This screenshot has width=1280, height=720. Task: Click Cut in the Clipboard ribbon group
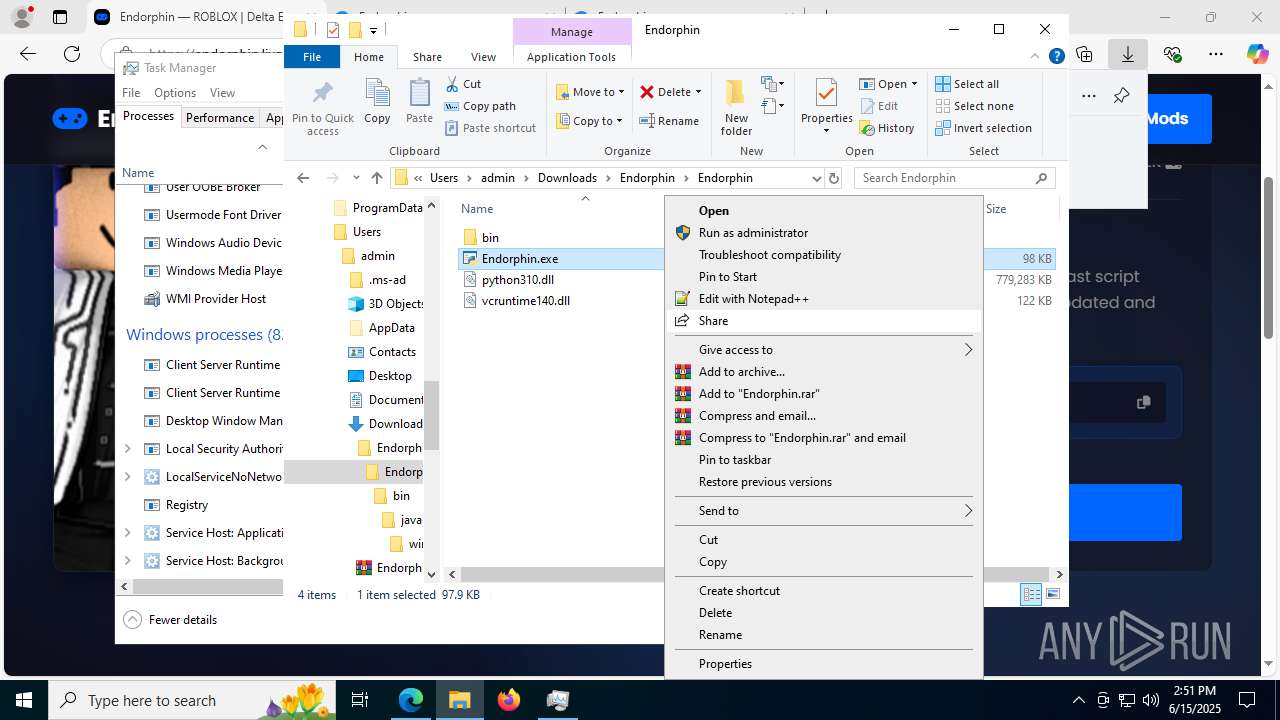click(x=463, y=84)
